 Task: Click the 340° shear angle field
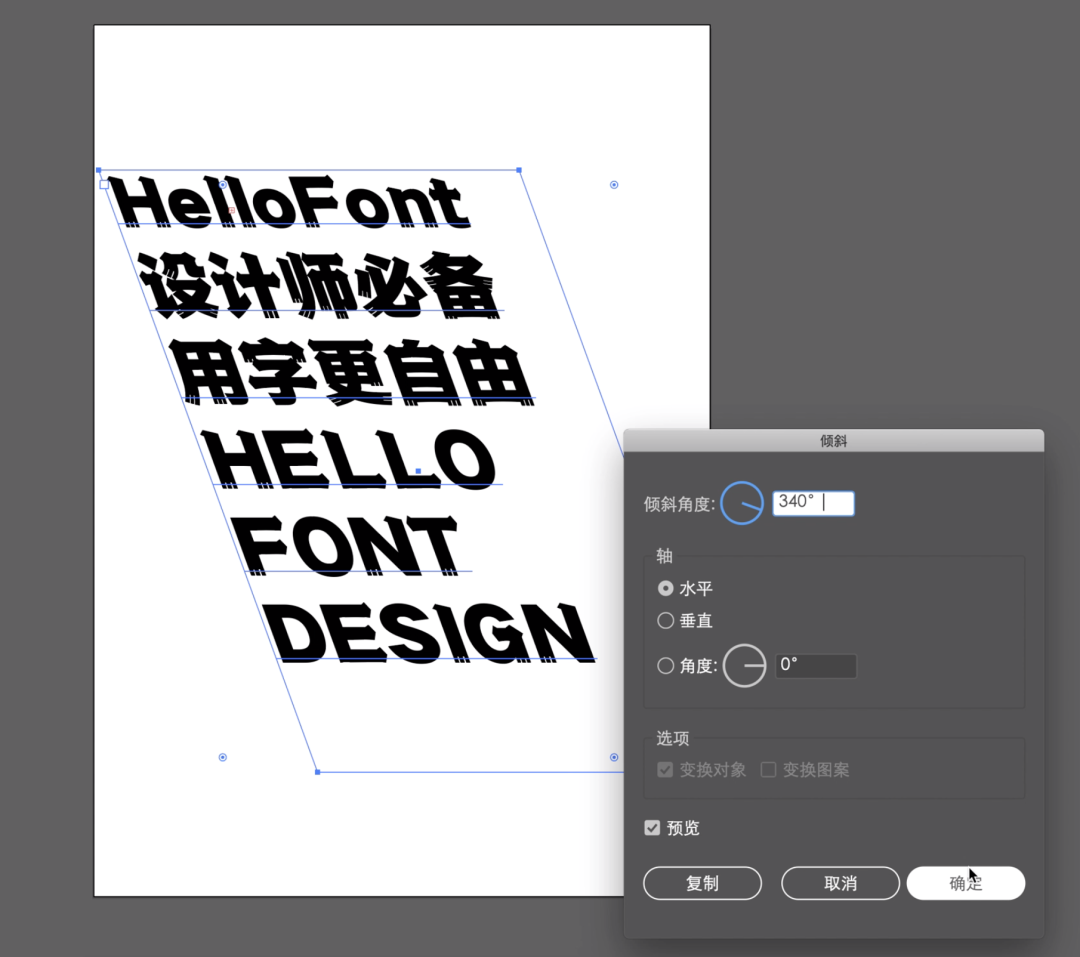click(812, 503)
